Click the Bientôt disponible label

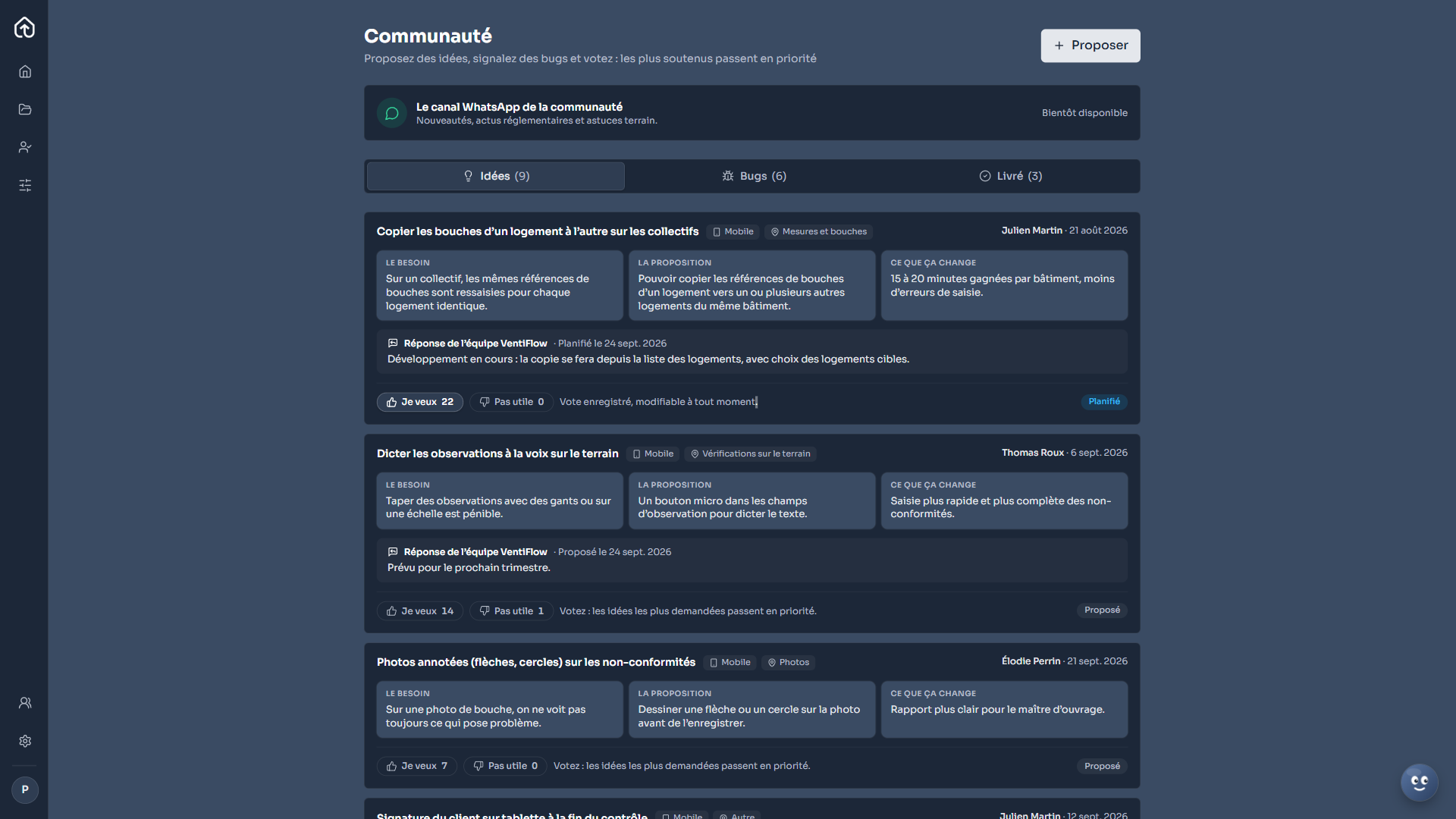(x=1084, y=113)
